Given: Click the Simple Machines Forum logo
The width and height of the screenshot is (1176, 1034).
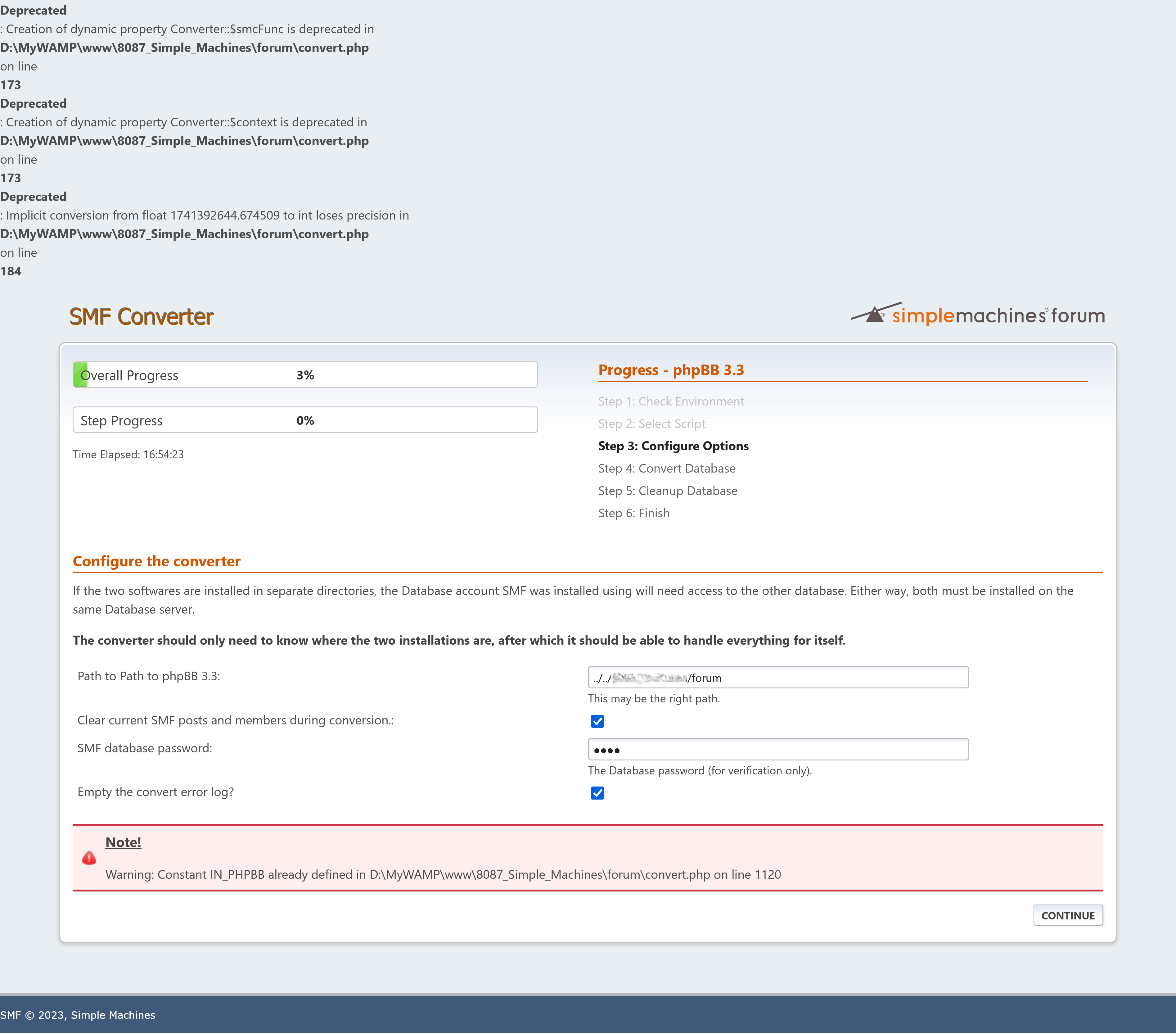Looking at the screenshot, I should point(977,314).
